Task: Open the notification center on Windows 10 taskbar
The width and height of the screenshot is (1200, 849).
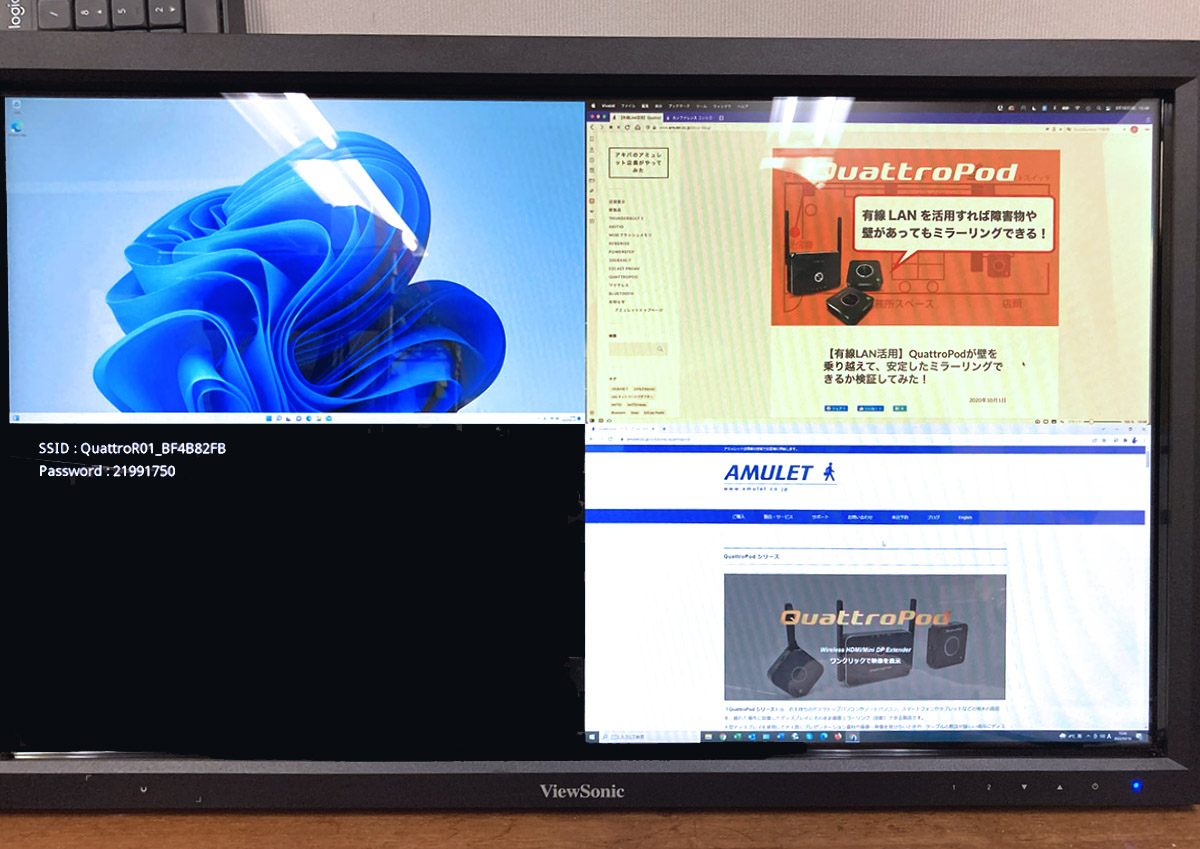Action: (x=1140, y=737)
